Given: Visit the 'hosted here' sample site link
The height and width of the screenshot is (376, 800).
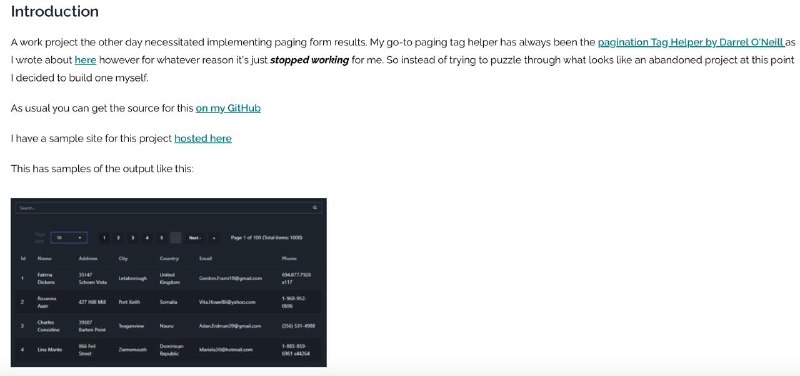Looking at the screenshot, I should tap(203, 138).
